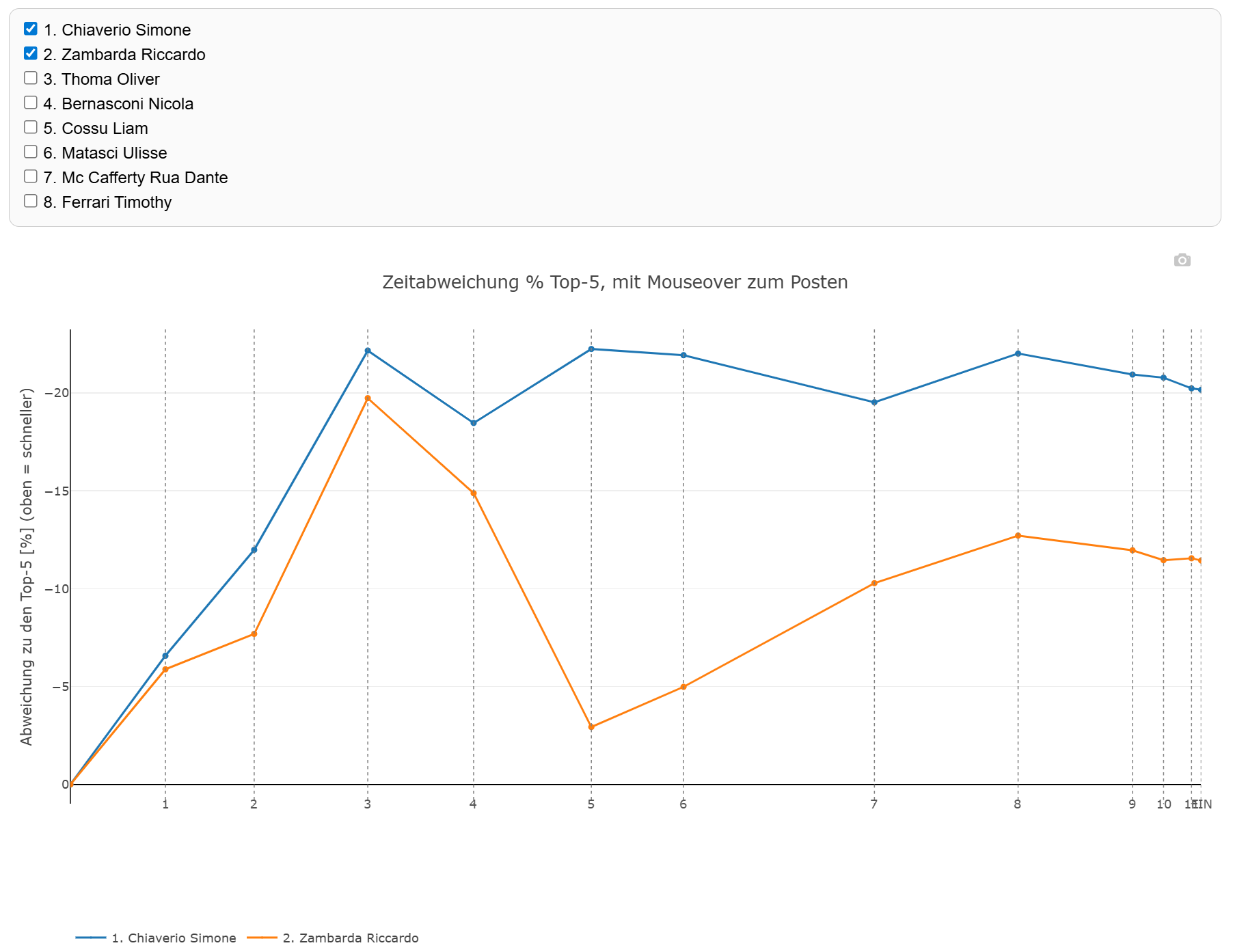Enable the "7. Mc Cafferty Rua Dante" checkbox
This screenshot has width=1233, height=952.
coord(30,176)
